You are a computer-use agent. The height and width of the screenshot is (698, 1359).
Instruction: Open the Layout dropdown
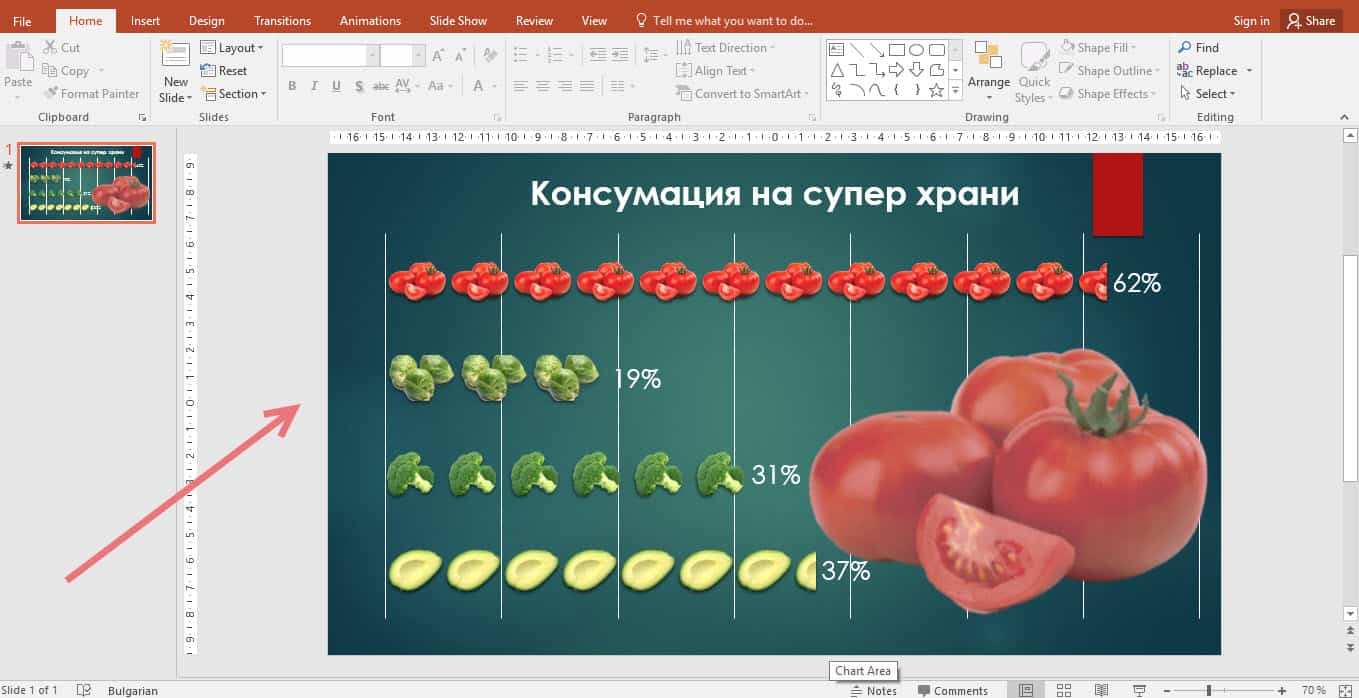click(232, 47)
